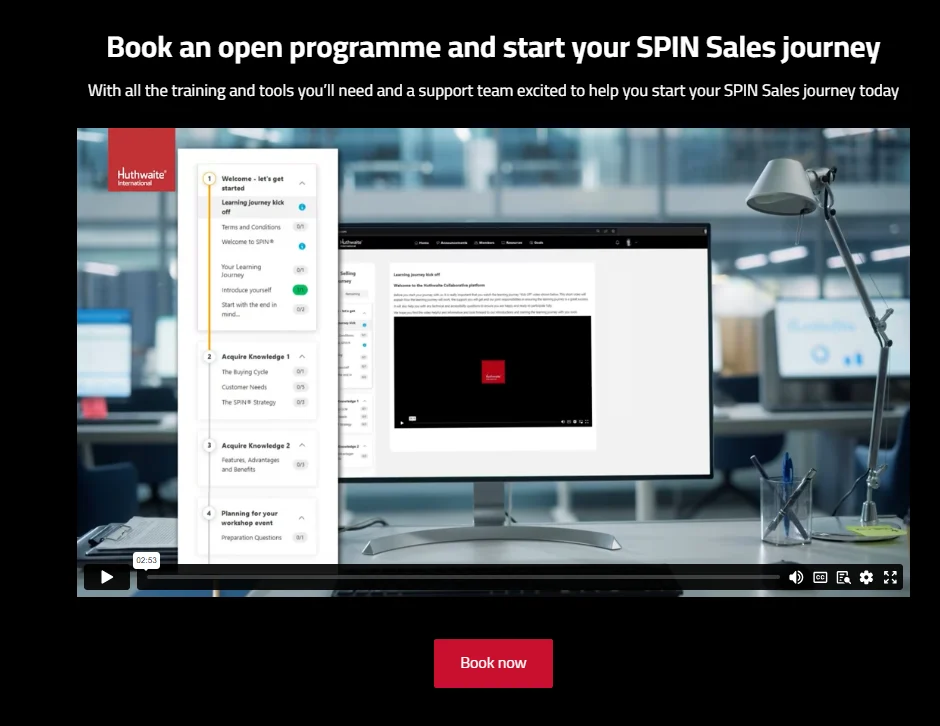Click the subtitle mentioning training and tools
The image size is (940, 726).
[493, 91]
